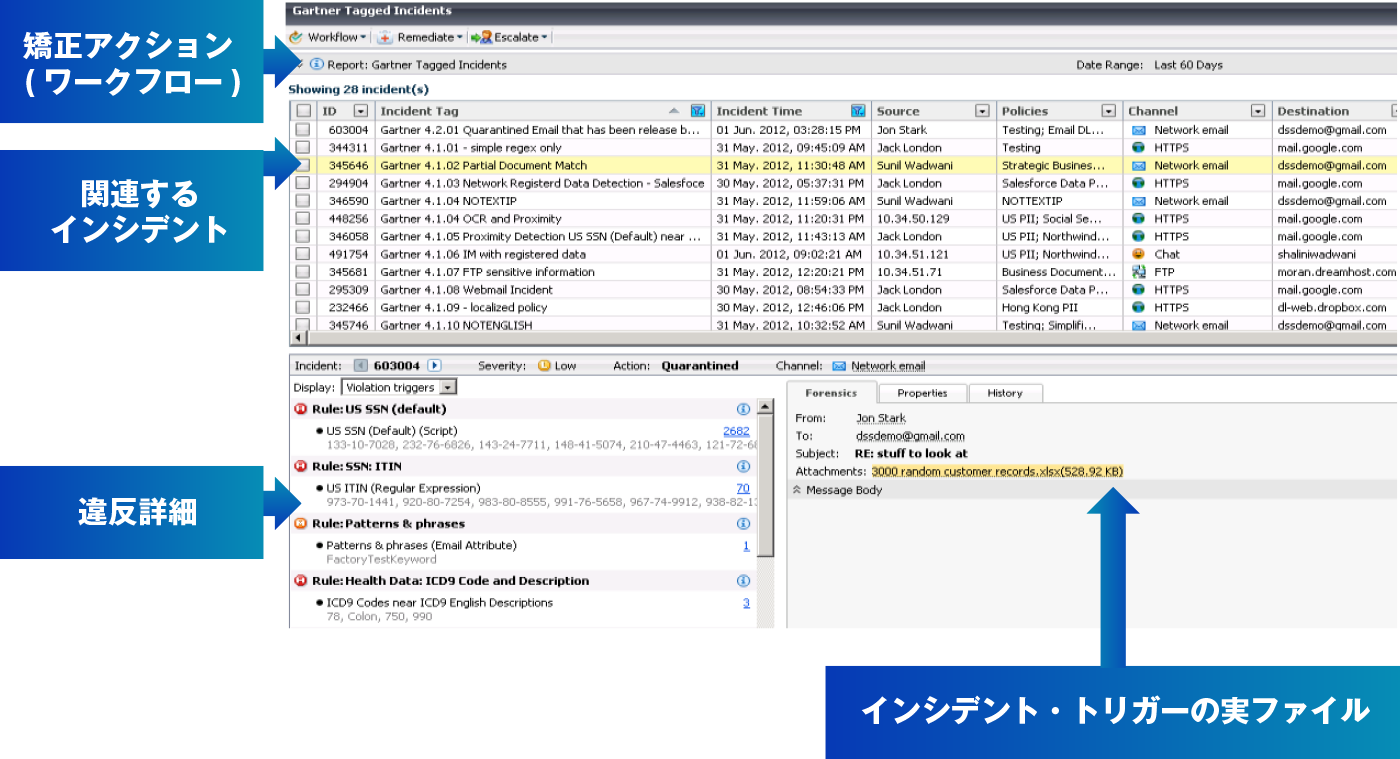The width and height of the screenshot is (1400, 759).
Task: Open the Display Violation triggers dropdown
Action: [x=399, y=387]
